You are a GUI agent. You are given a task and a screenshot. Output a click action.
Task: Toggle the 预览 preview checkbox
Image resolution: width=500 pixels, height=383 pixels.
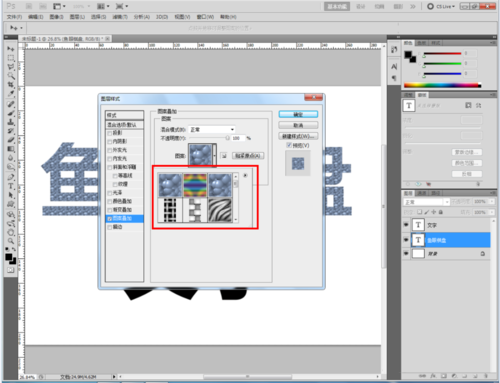pyautogui.click(x=289, y=145)
